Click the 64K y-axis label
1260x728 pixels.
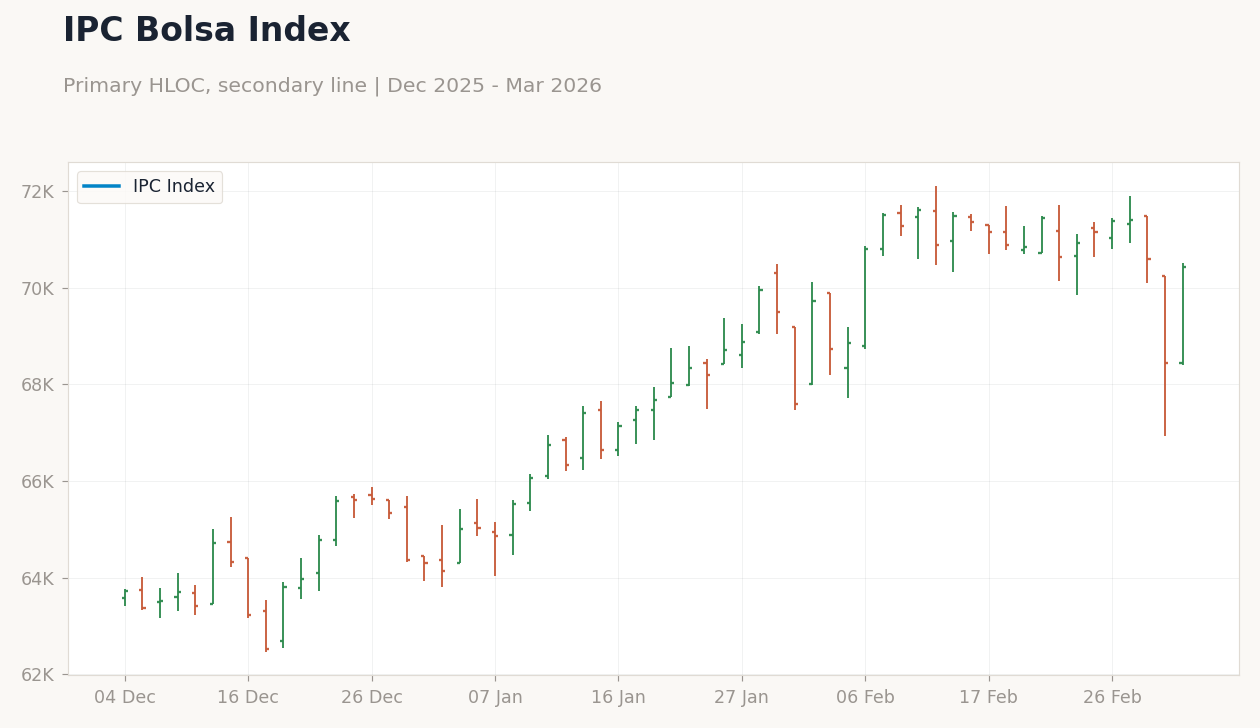[44, 578]
